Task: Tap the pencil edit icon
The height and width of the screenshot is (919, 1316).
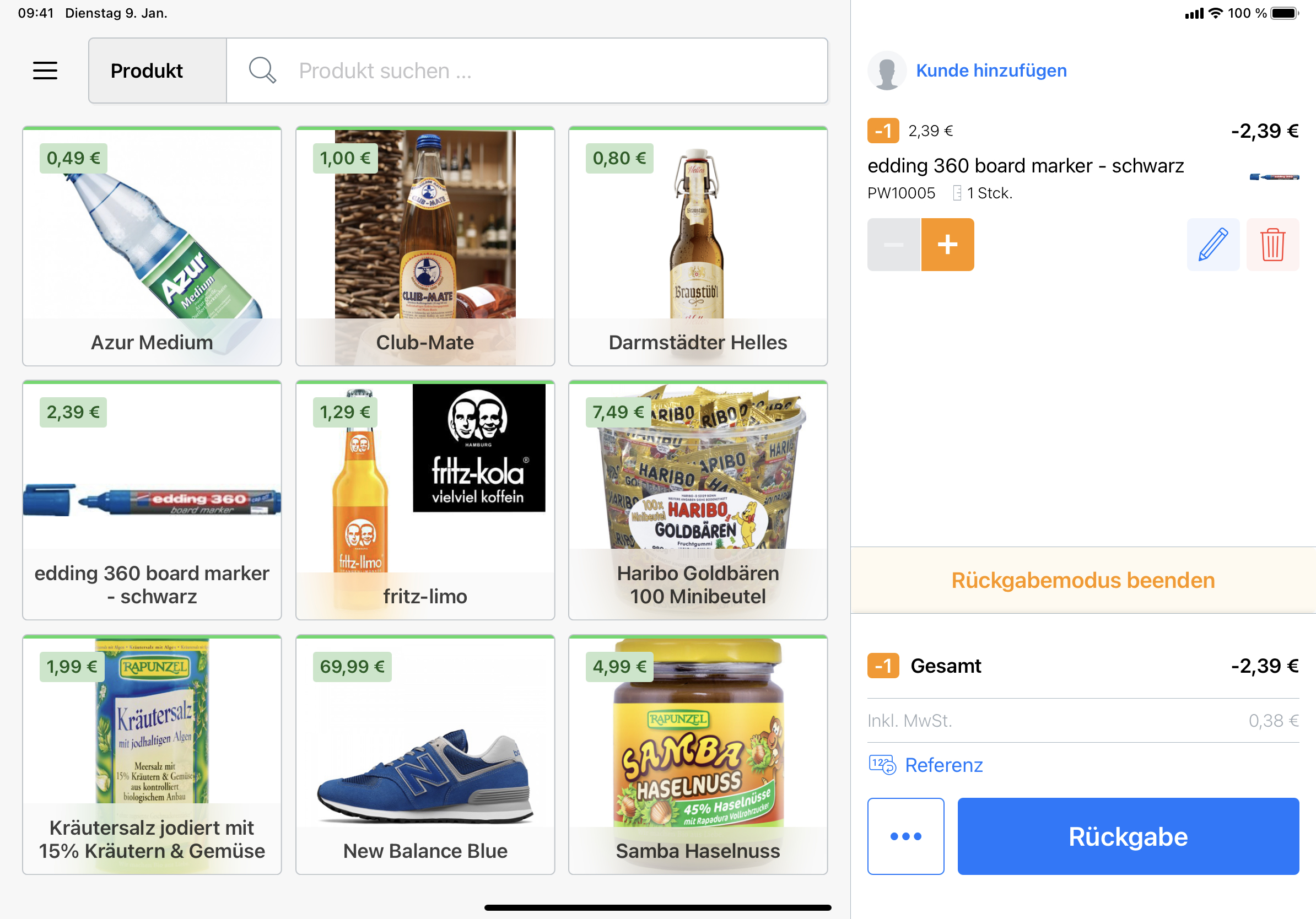Action: [x=1213, y=245]
